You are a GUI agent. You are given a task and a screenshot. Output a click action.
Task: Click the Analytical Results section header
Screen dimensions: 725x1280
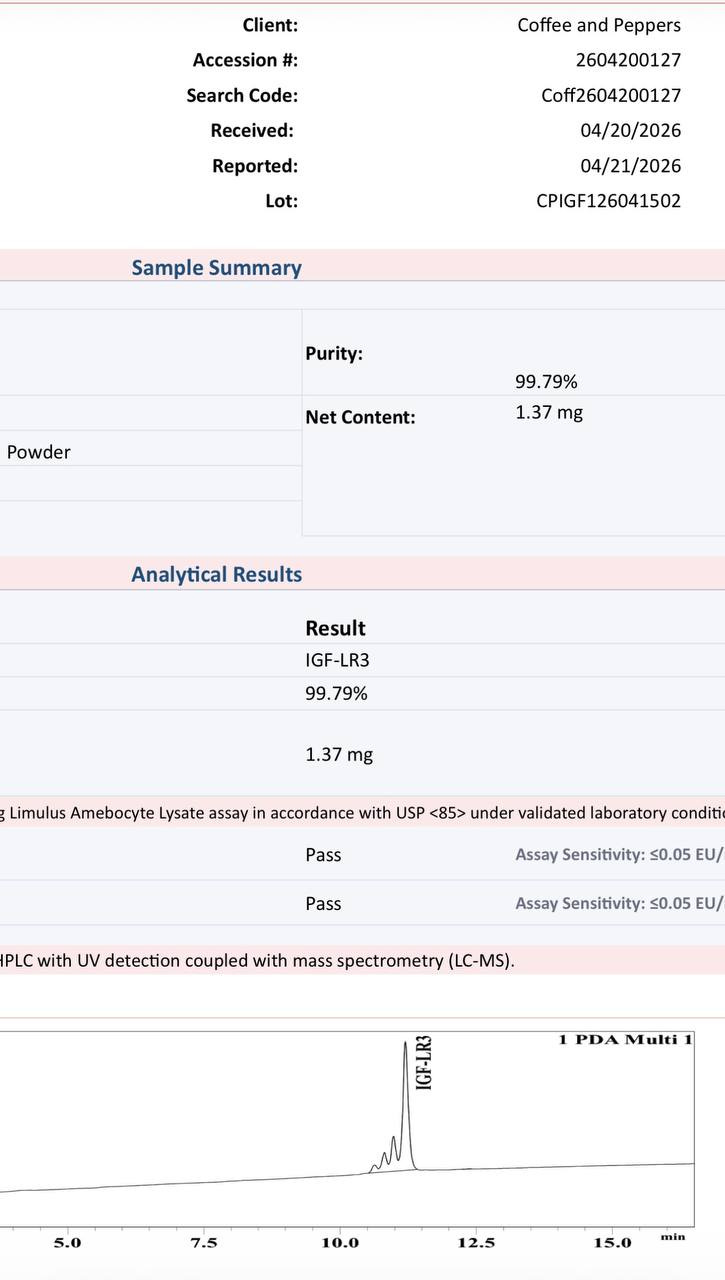[216, 574]
